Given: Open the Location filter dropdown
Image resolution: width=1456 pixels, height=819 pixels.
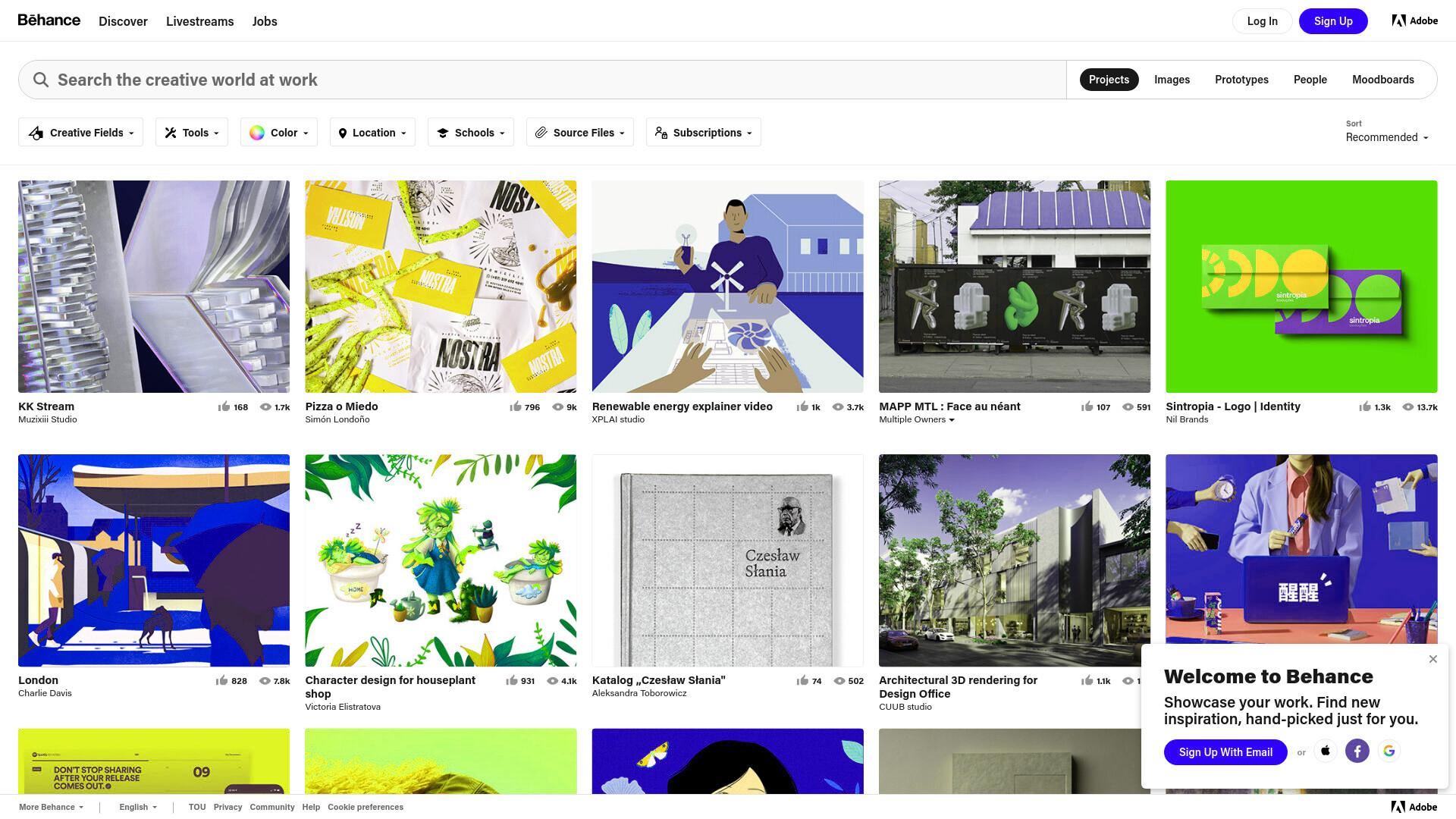Looking at the screenshot, I should [x=372, y=133].
